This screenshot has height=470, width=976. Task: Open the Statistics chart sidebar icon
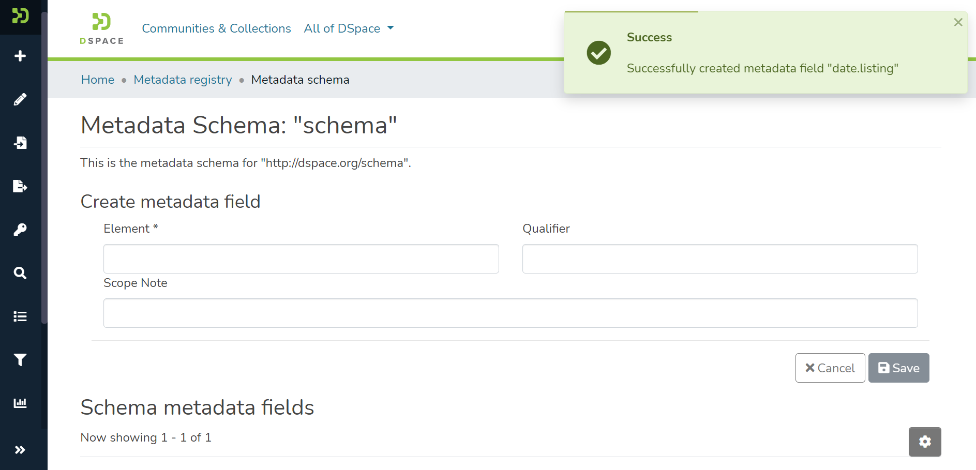(x=20, y=403)
